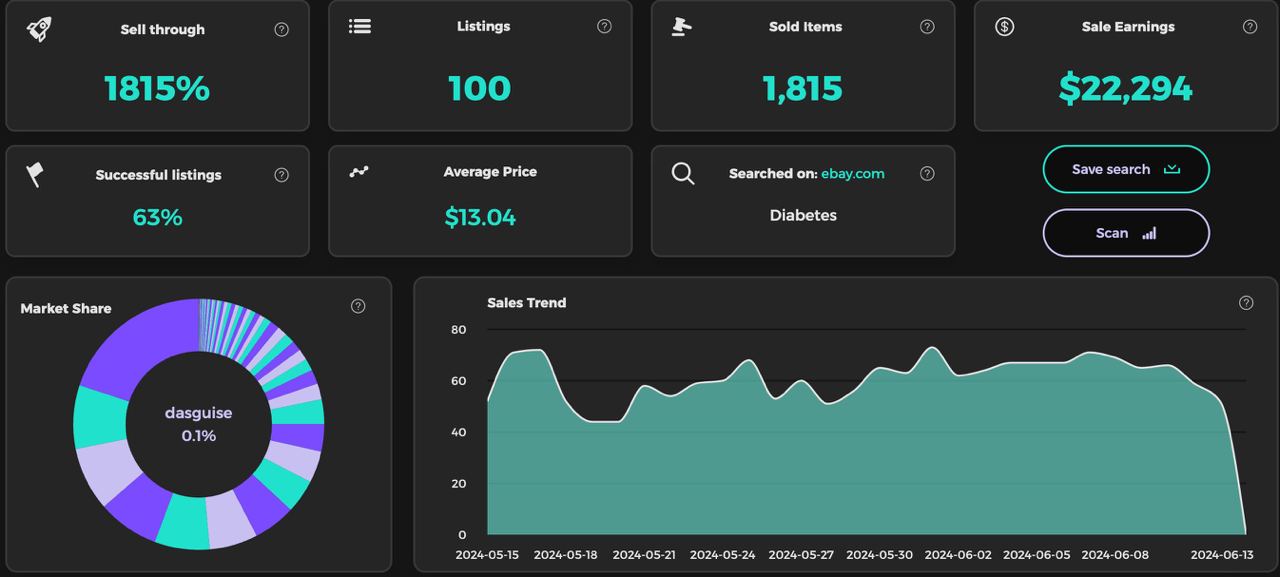
Task: Click the 2024-05-18 axis date
Action: (x=566, y=554)
